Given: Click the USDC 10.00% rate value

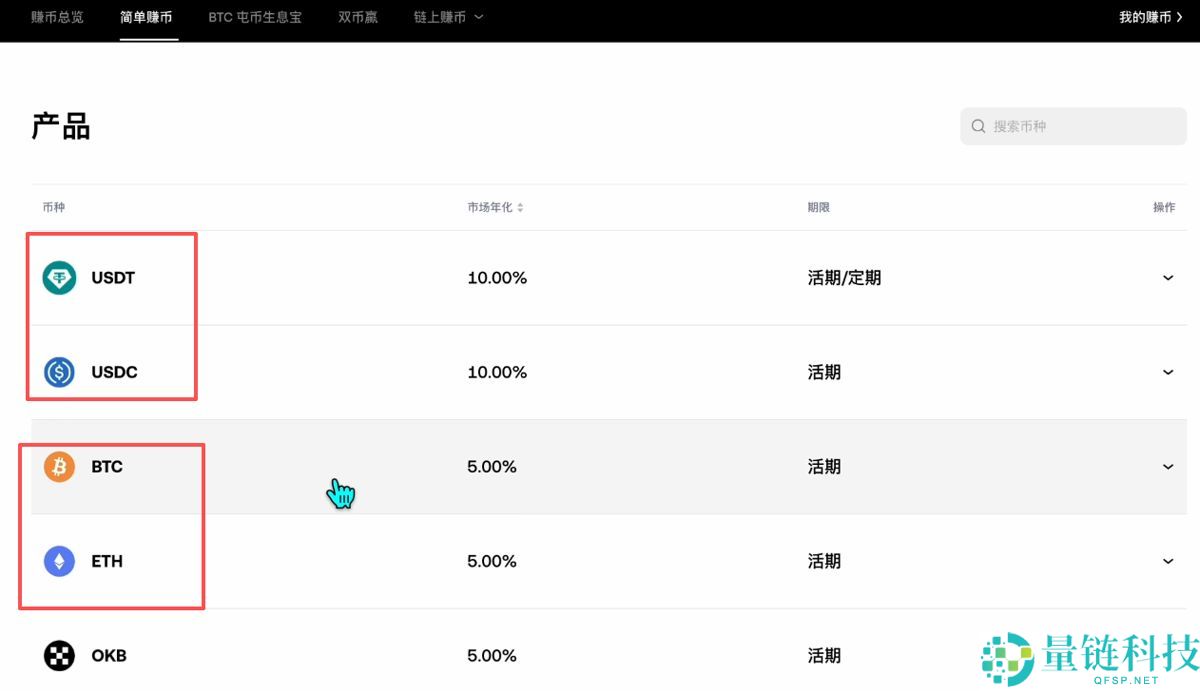Looking at the screenshot, I should [x=496, y=371].
